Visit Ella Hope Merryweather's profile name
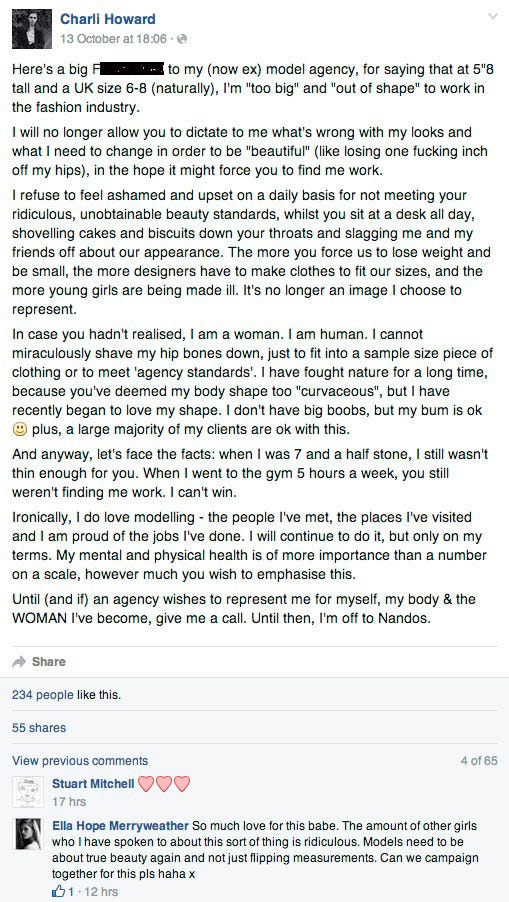Viewport: 509px width, 902px height. pos(120,825)
